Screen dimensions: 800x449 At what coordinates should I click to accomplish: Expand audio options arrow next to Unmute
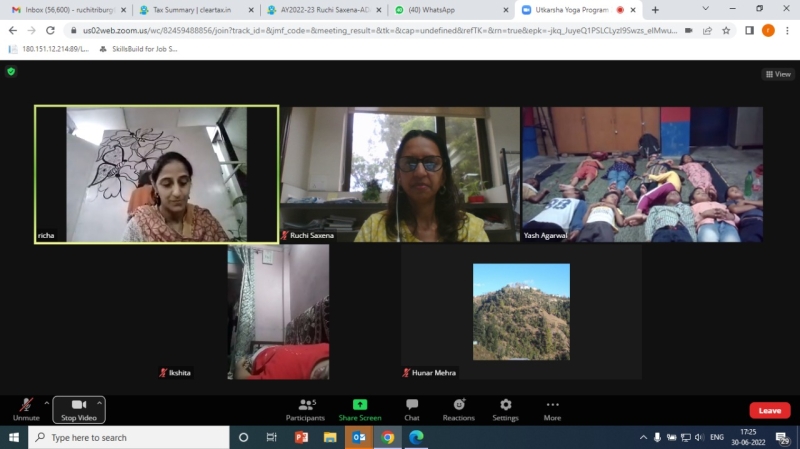coord(46,403)
